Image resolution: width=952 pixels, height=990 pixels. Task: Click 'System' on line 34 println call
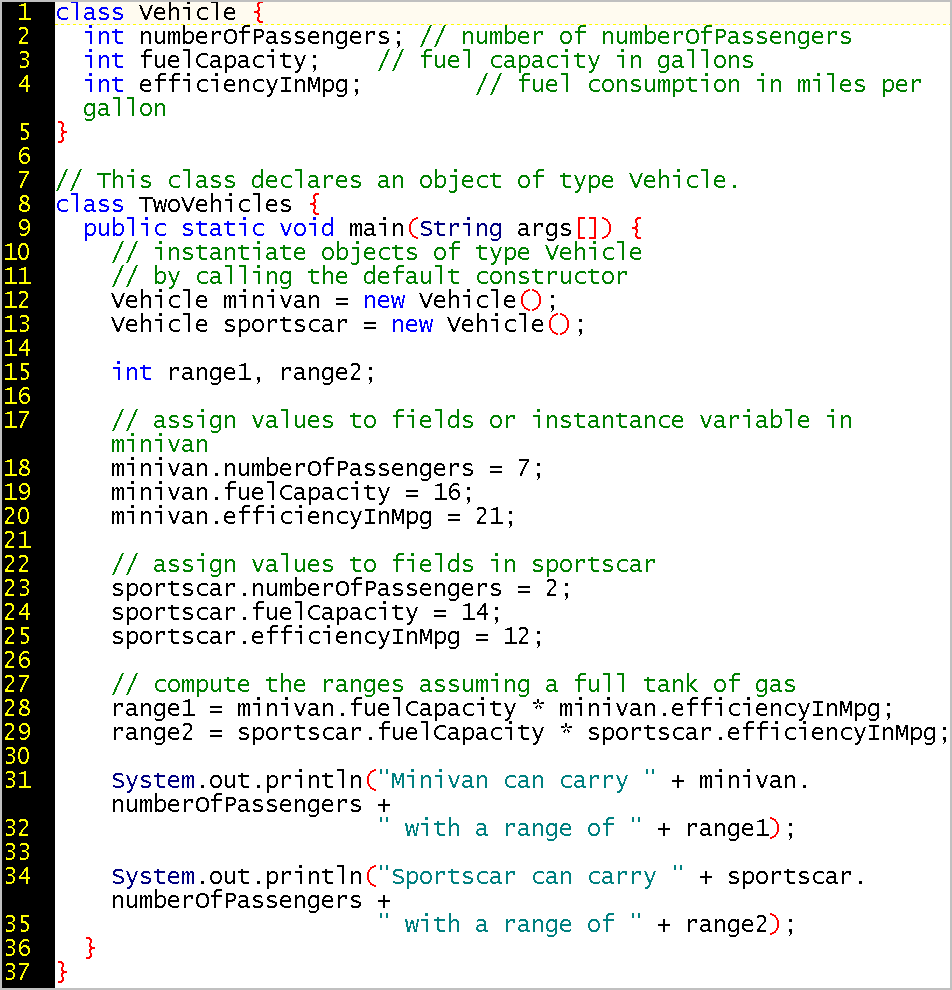153,876
